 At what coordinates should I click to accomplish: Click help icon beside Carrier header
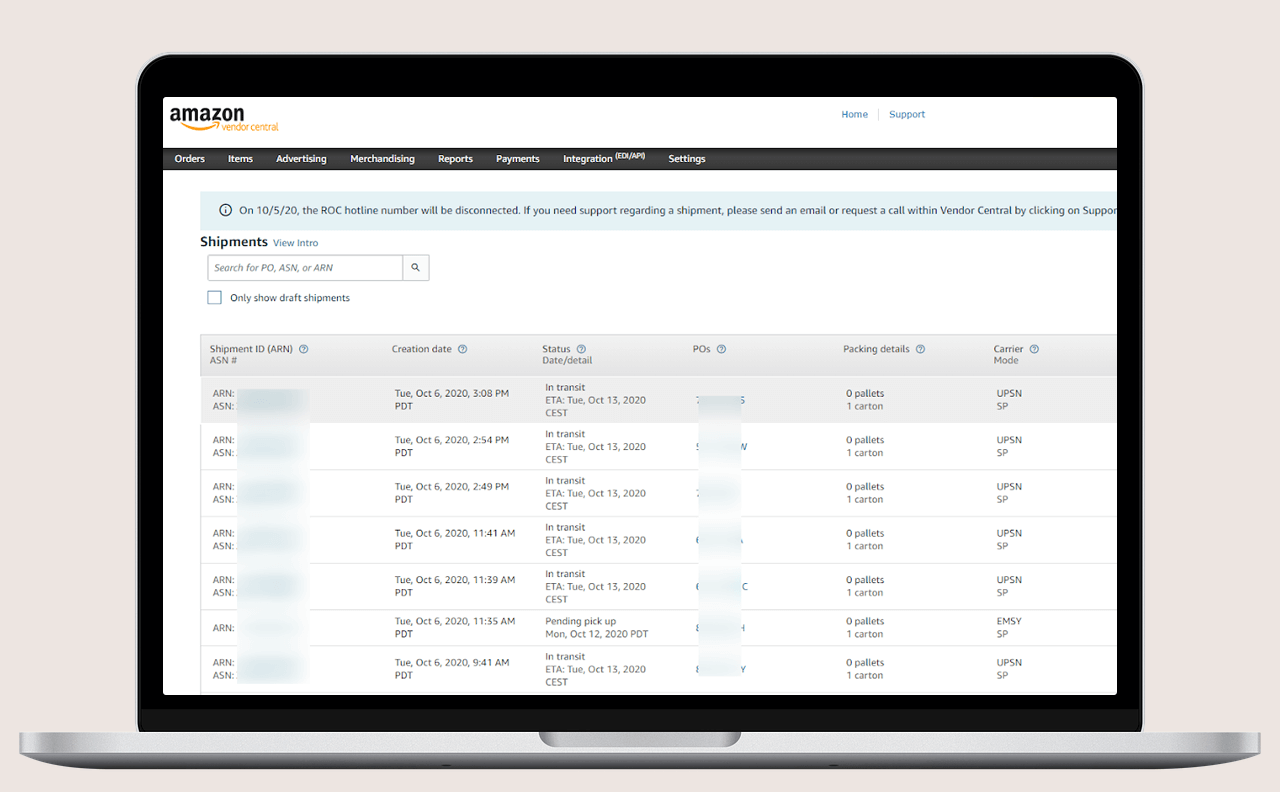[1034, 349]
